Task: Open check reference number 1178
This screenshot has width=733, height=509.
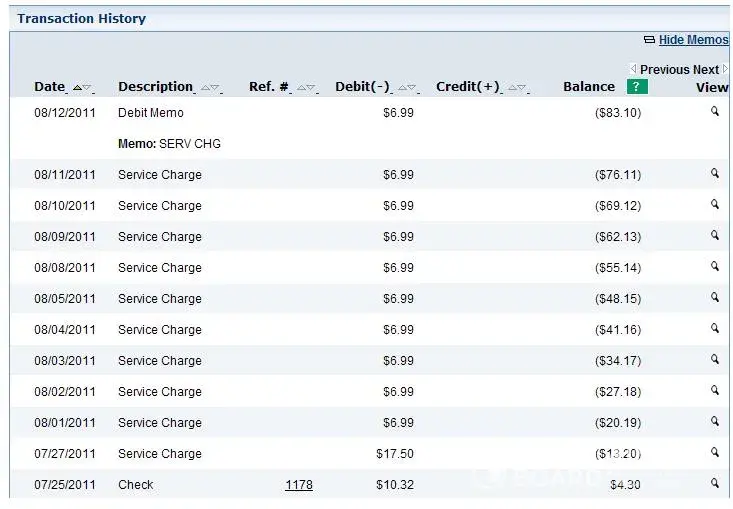Action: click(x=298, y=485)
